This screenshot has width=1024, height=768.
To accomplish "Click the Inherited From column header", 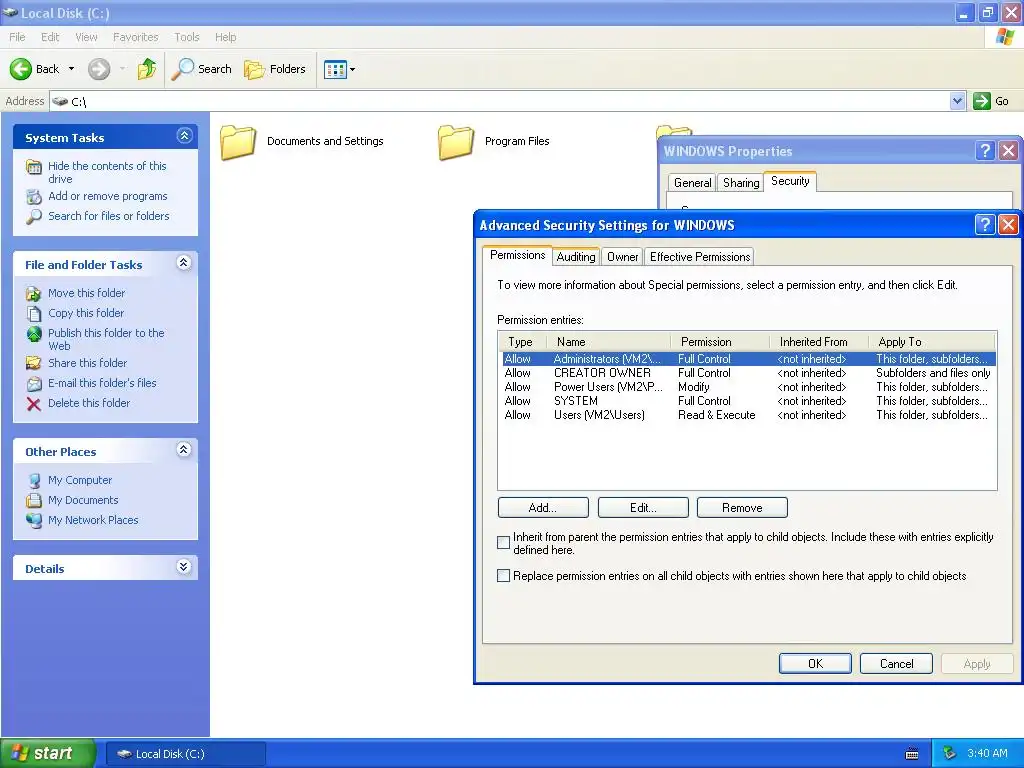I will [x=818, y=342].
